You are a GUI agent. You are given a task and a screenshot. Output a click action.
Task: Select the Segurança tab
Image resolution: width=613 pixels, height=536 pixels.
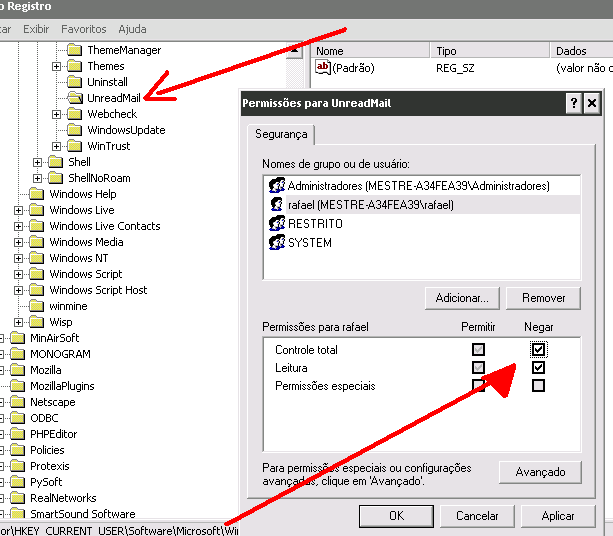point(282,134)
